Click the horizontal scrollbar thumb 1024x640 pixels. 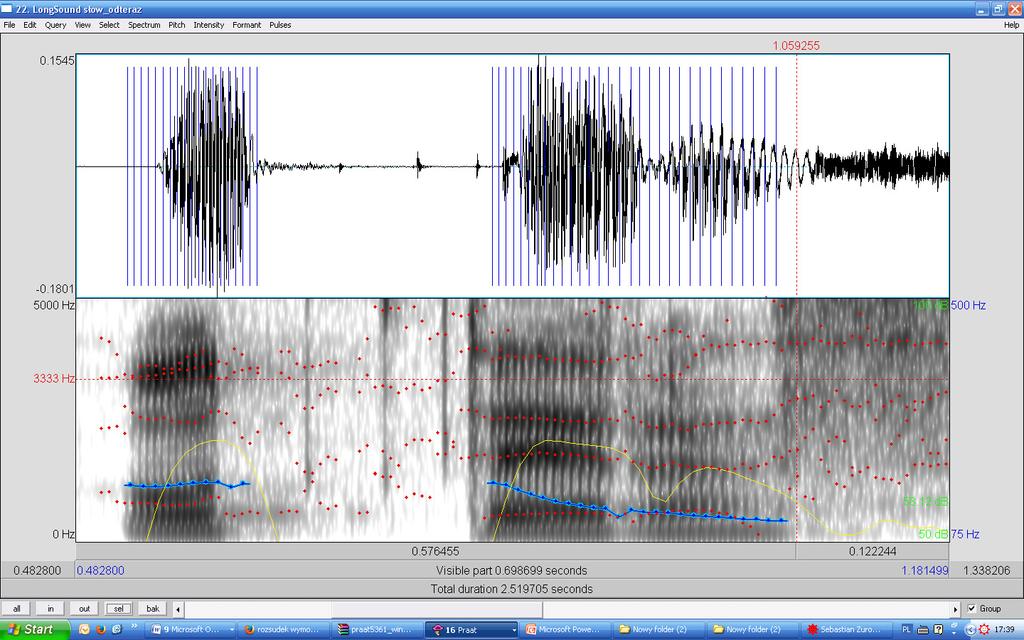click(x=437, y=609)
